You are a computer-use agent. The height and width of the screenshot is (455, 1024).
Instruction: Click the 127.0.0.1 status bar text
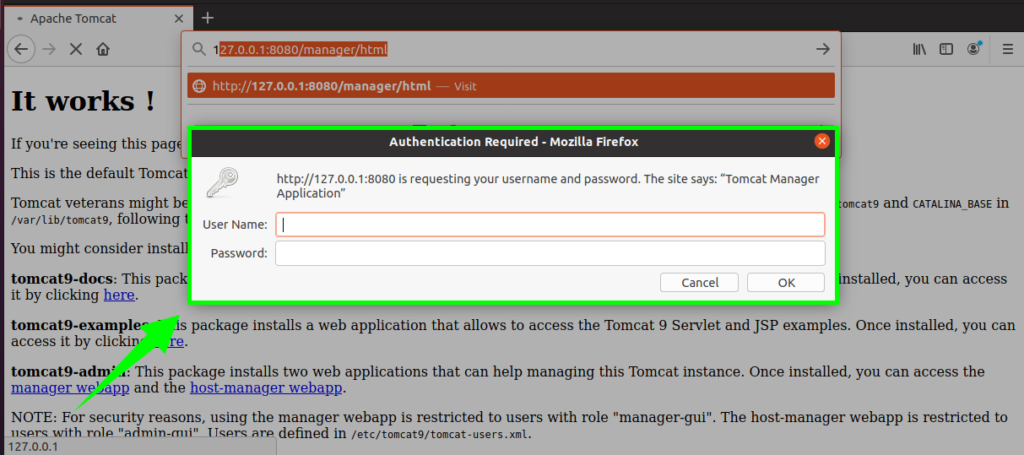[x=33, y=447]
